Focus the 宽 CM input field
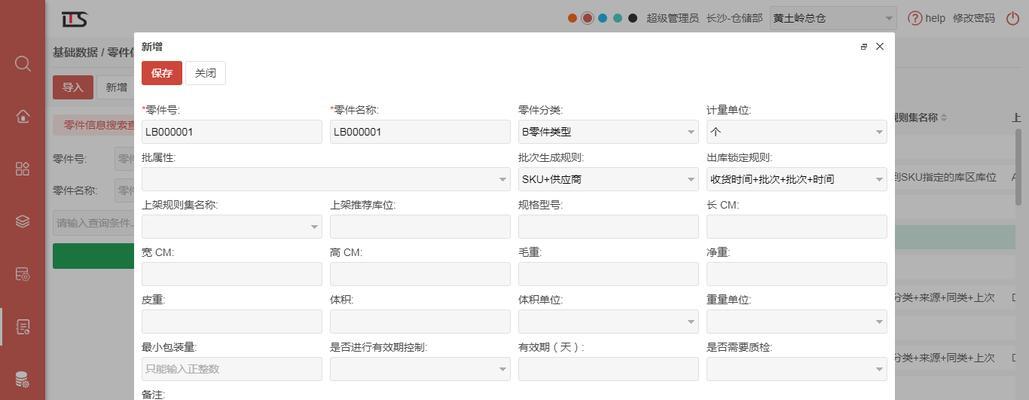This screenshot has height=400, width=1029. click(x=232, y=274)
